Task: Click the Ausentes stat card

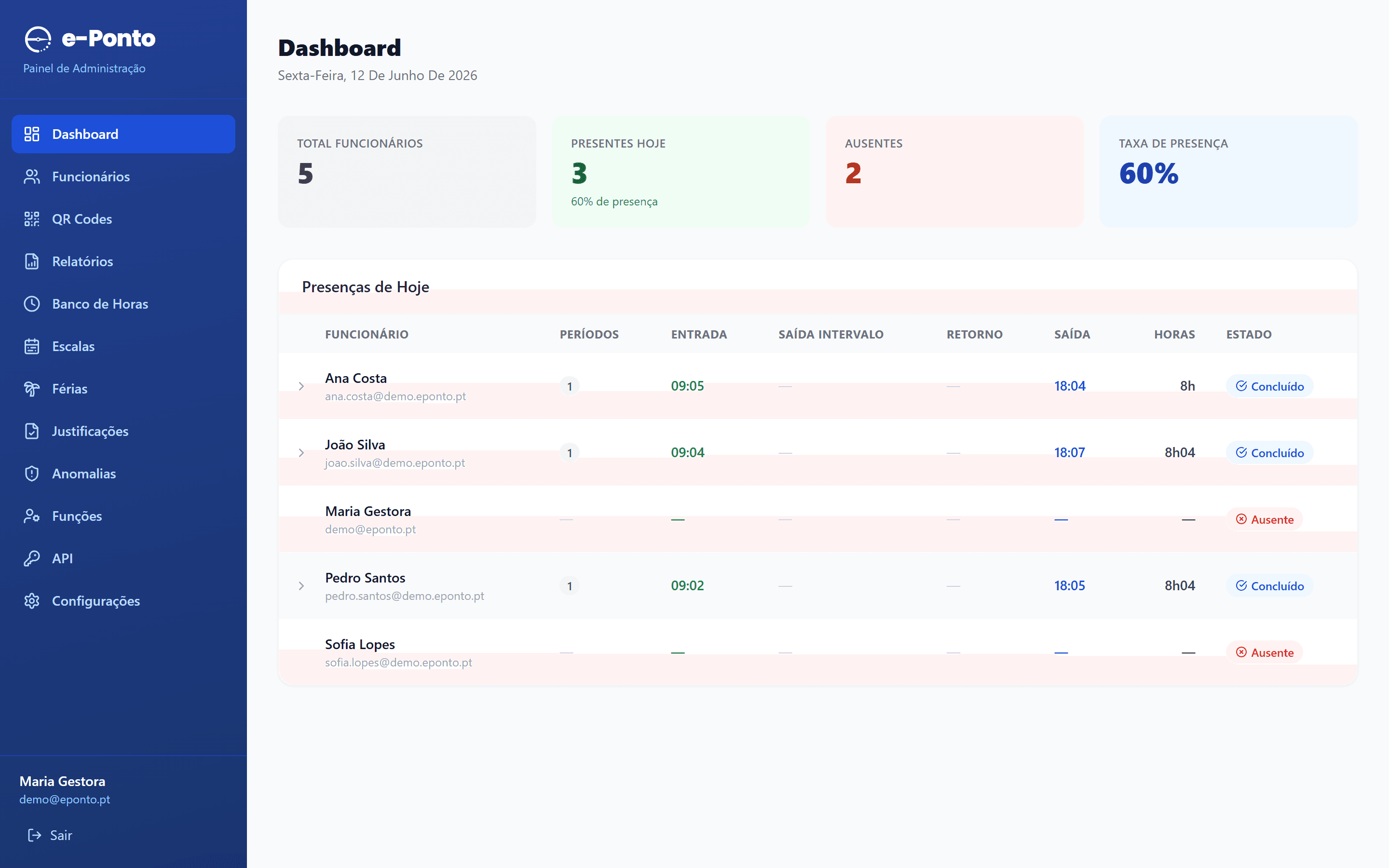Action: (x=954, y=172)
